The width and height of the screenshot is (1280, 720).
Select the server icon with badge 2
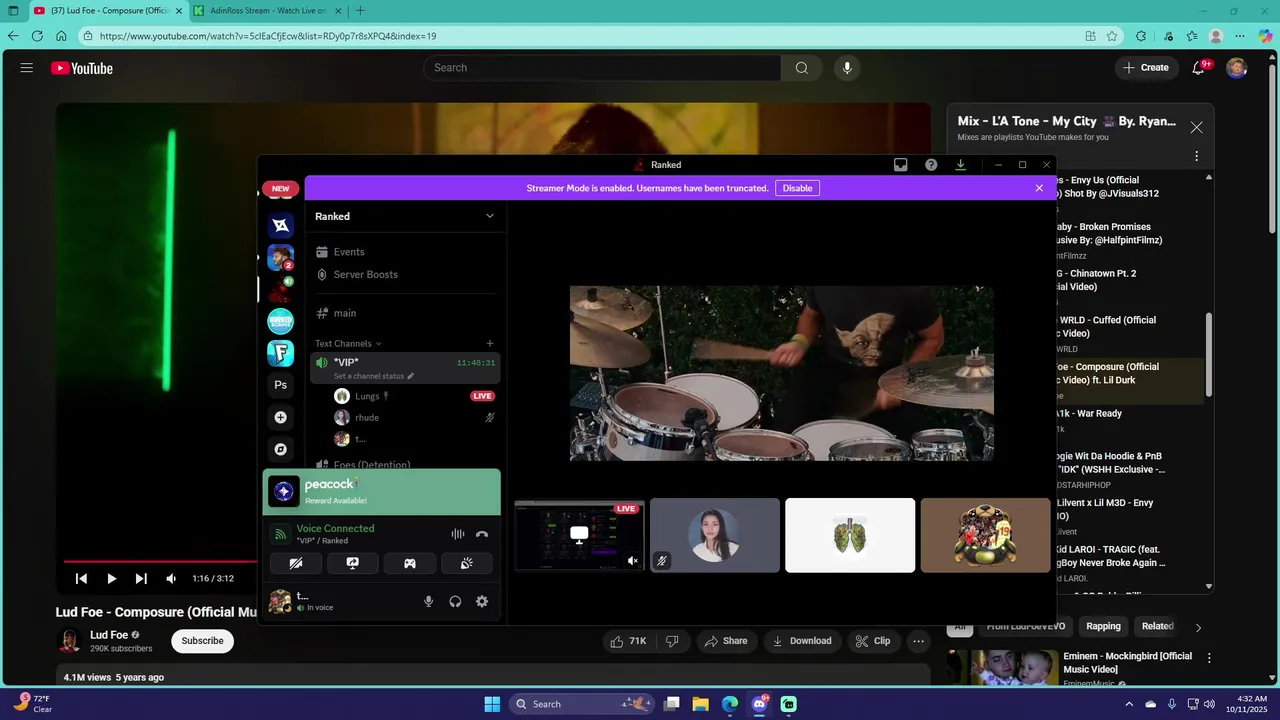point(280,257)
